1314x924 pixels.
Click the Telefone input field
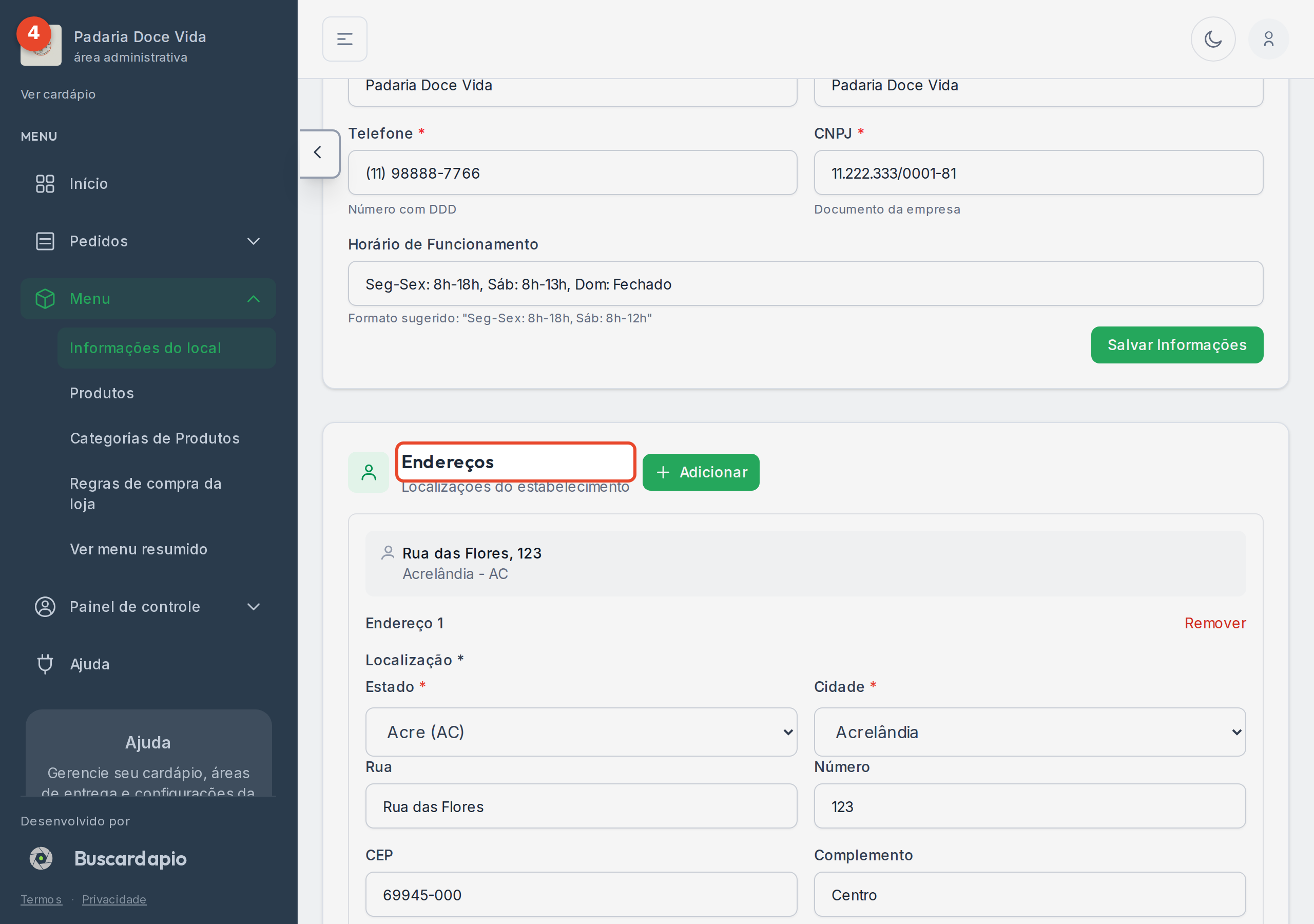tap(572, 173)
